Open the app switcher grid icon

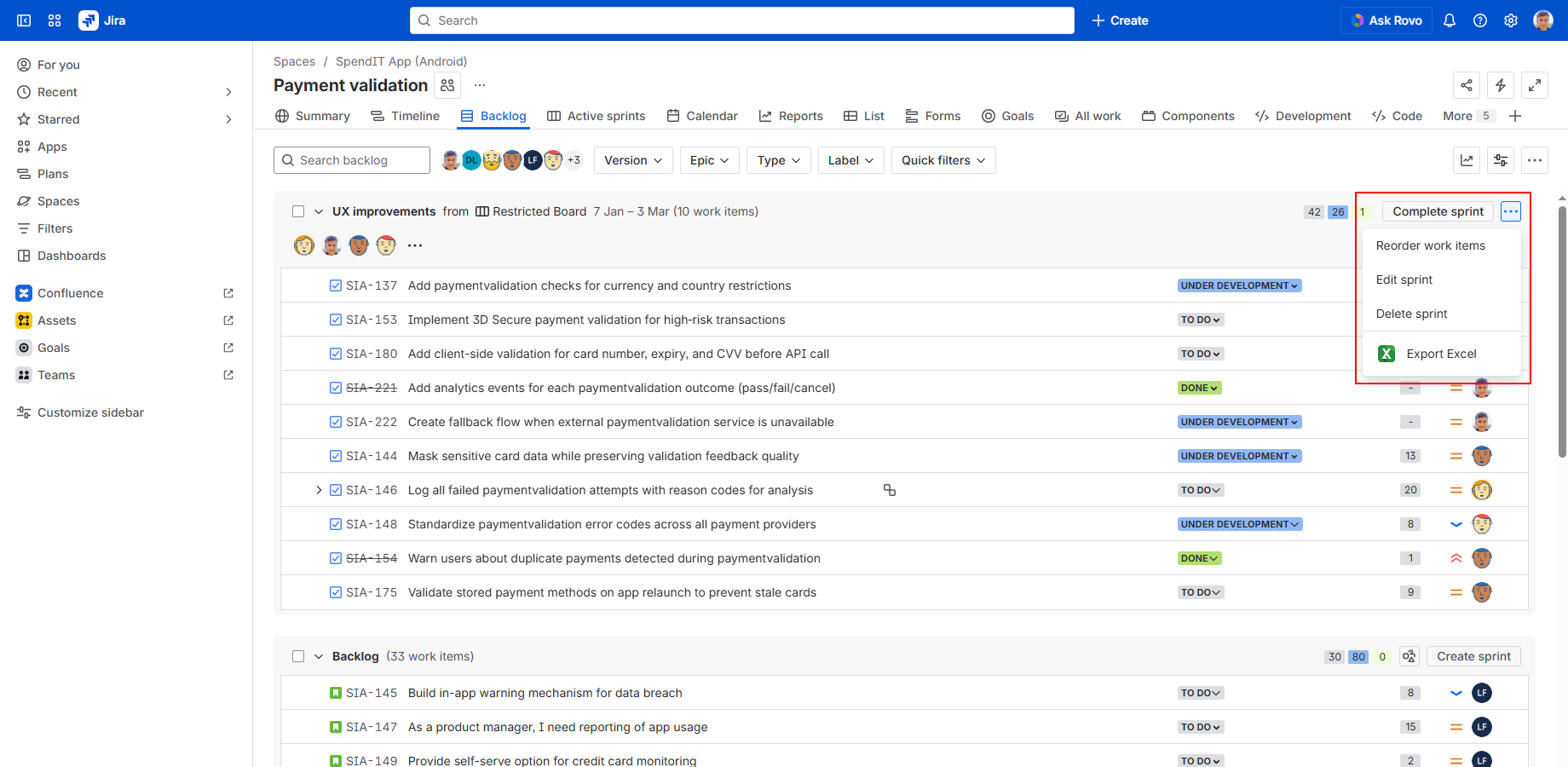(55, 20)
